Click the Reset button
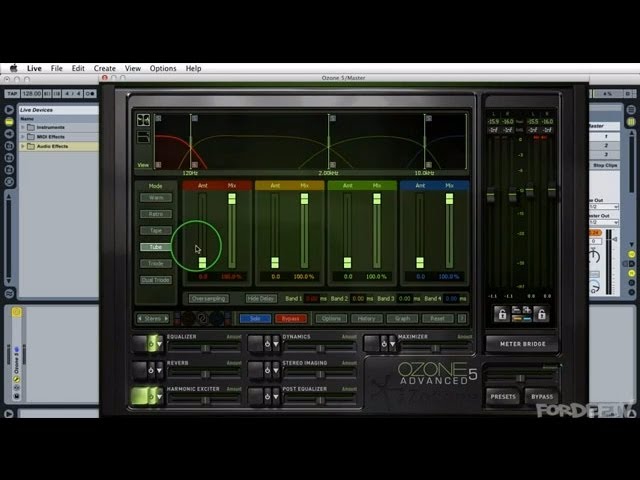 coord(438,318)
